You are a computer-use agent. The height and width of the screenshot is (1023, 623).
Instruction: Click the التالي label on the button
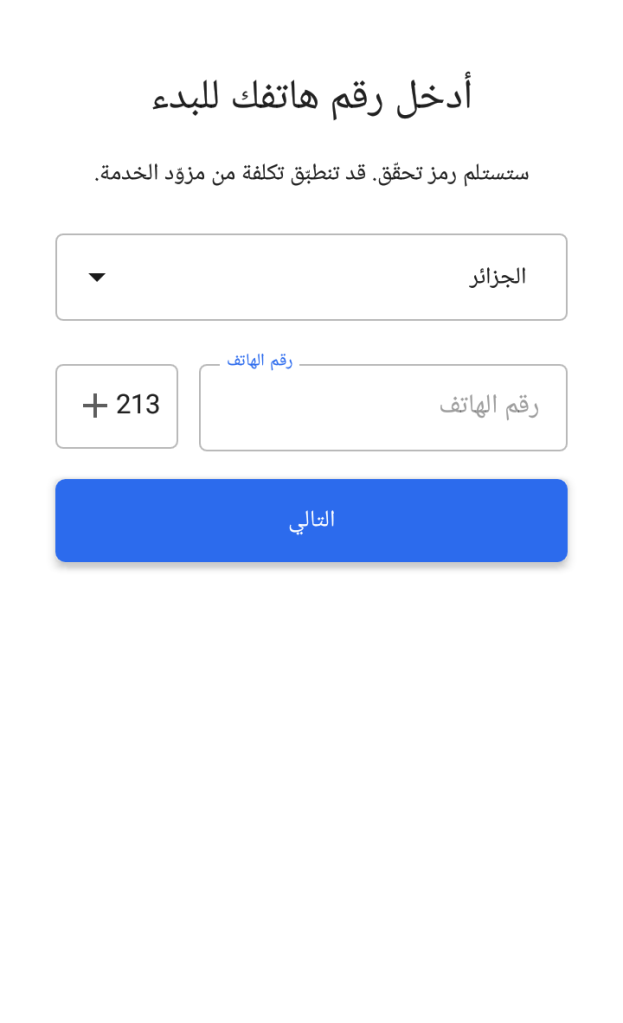coord(311,520)
